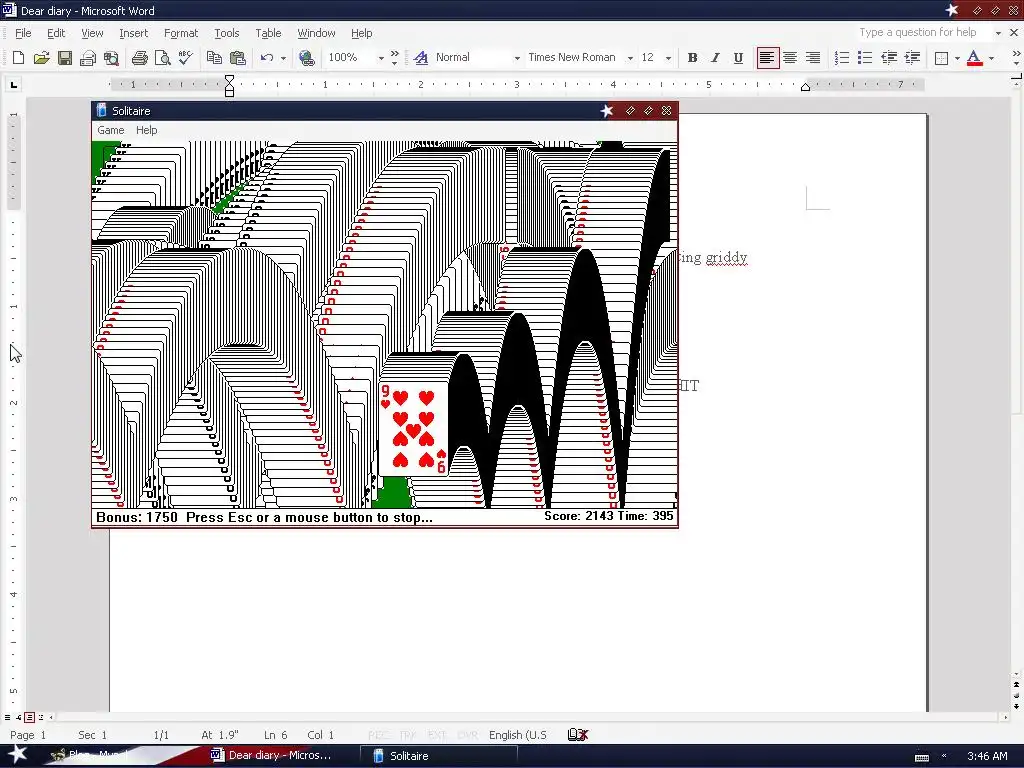Open the Solitaire Game menu

click(110, 130)
